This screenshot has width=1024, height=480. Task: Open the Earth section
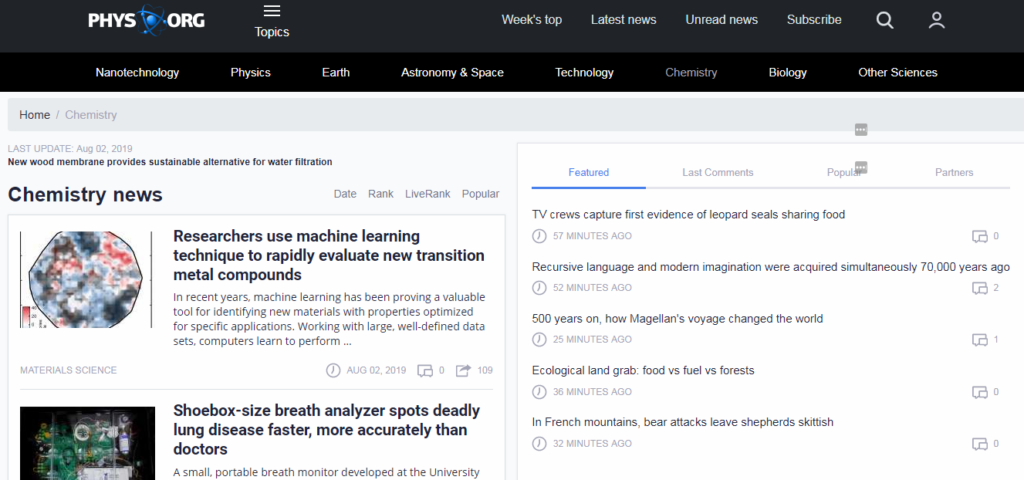[x=336, y=72]
